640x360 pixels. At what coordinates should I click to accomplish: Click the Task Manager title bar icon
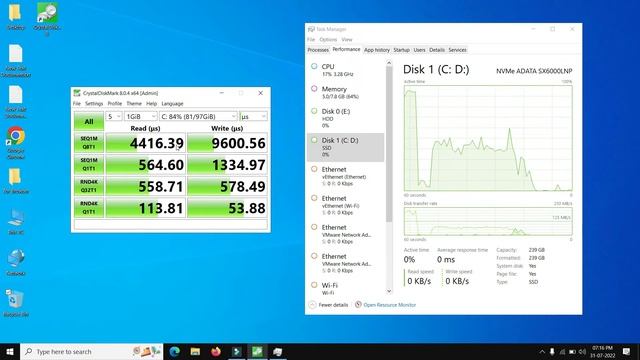coord(311,29)
